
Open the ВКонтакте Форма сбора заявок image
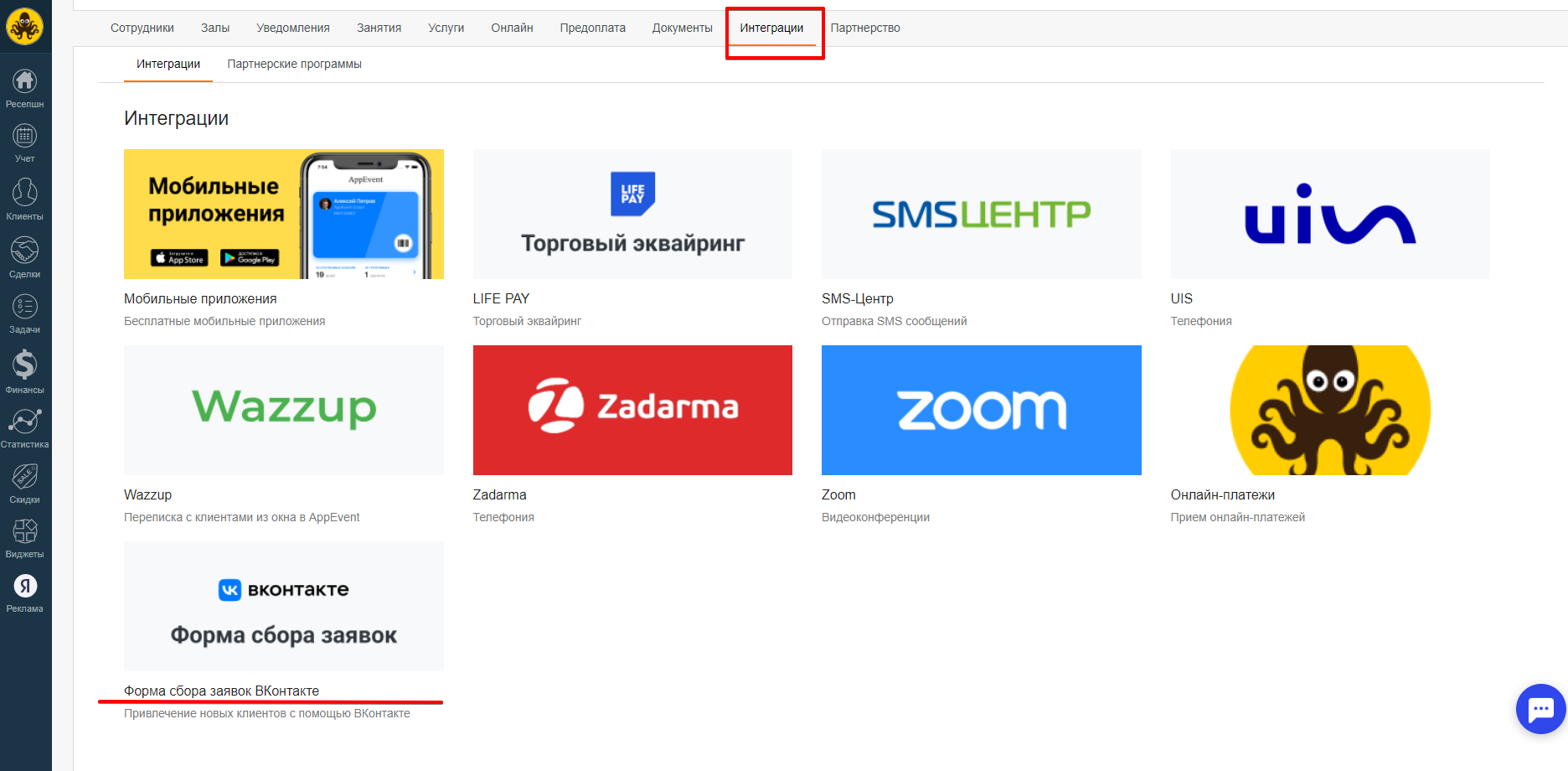coord(284,606)
